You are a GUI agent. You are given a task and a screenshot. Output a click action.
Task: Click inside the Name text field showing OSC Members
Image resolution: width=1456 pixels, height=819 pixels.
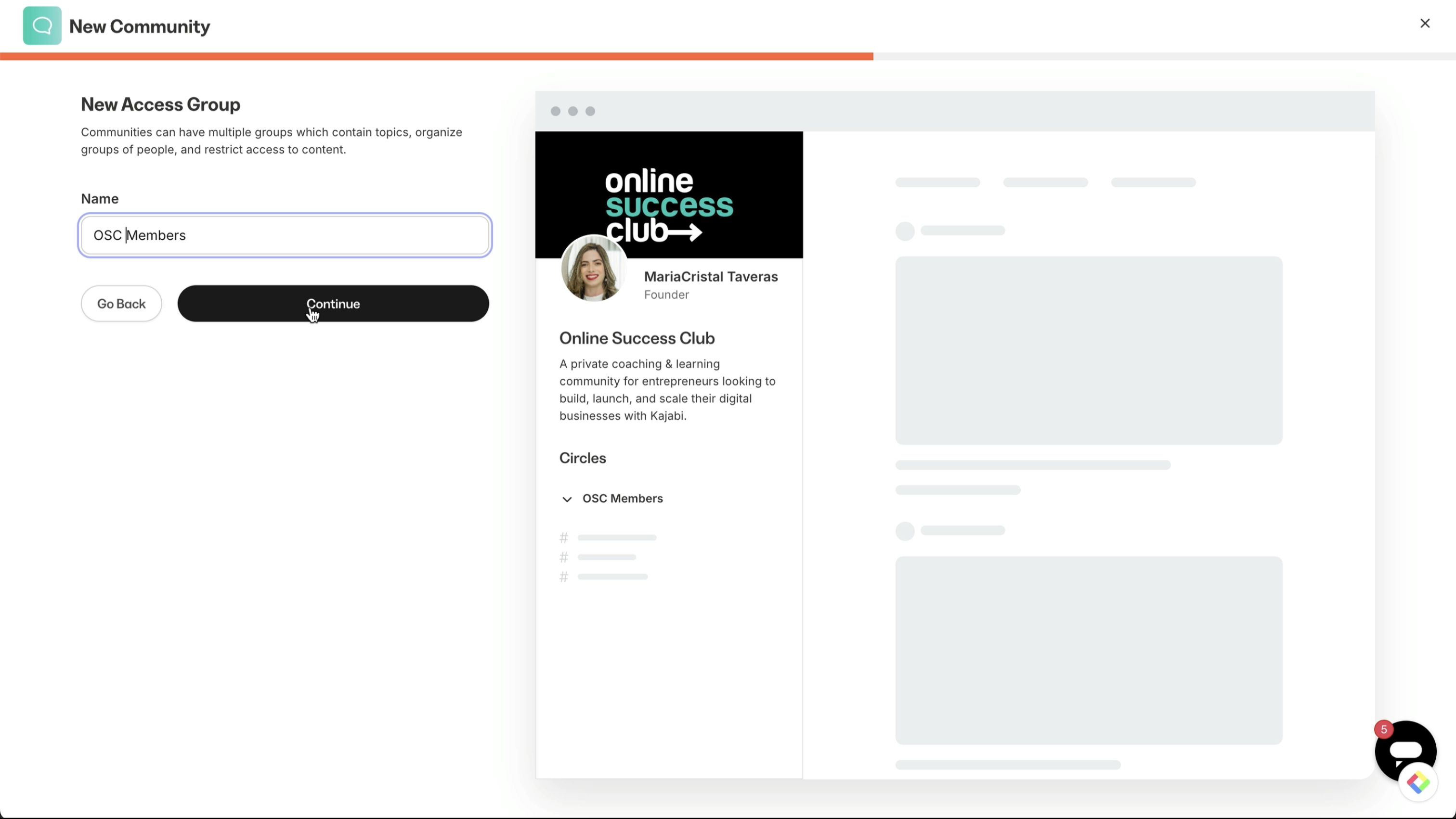coord(284,235)
